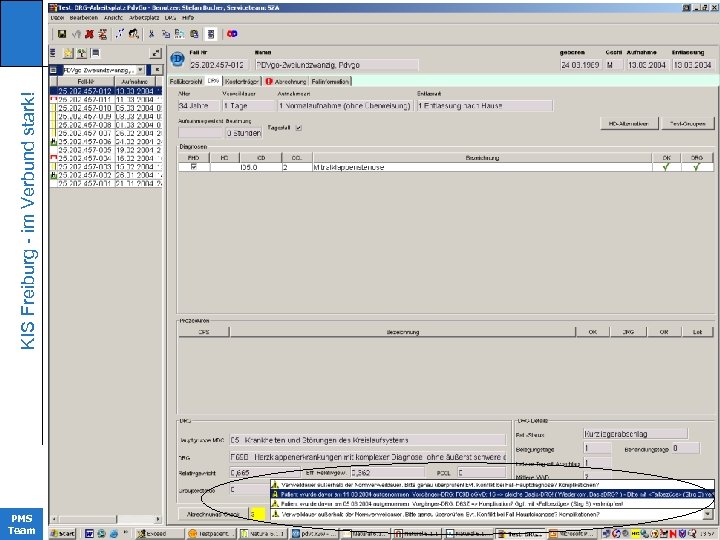Switch to the Fallinformation tab
This screenshot has width=720, height=540.
(330, 81)
